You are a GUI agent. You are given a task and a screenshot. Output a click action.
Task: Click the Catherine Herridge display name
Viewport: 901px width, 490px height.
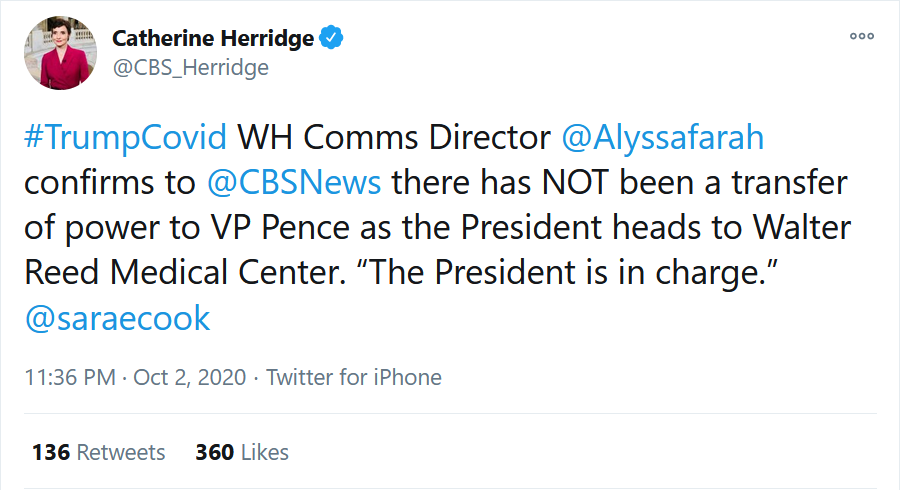213,38
